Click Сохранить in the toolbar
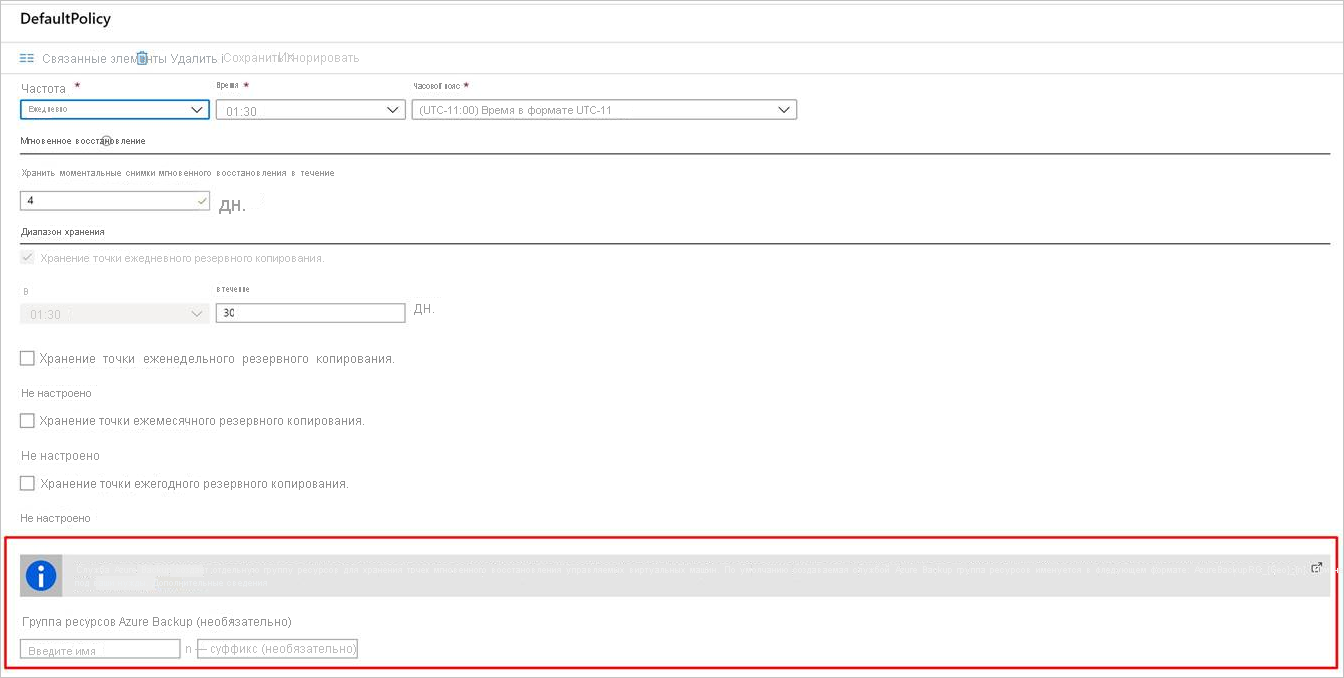The height and width of the screenshot is (678, 1344). pyautogui.click(x=254, y=58)
